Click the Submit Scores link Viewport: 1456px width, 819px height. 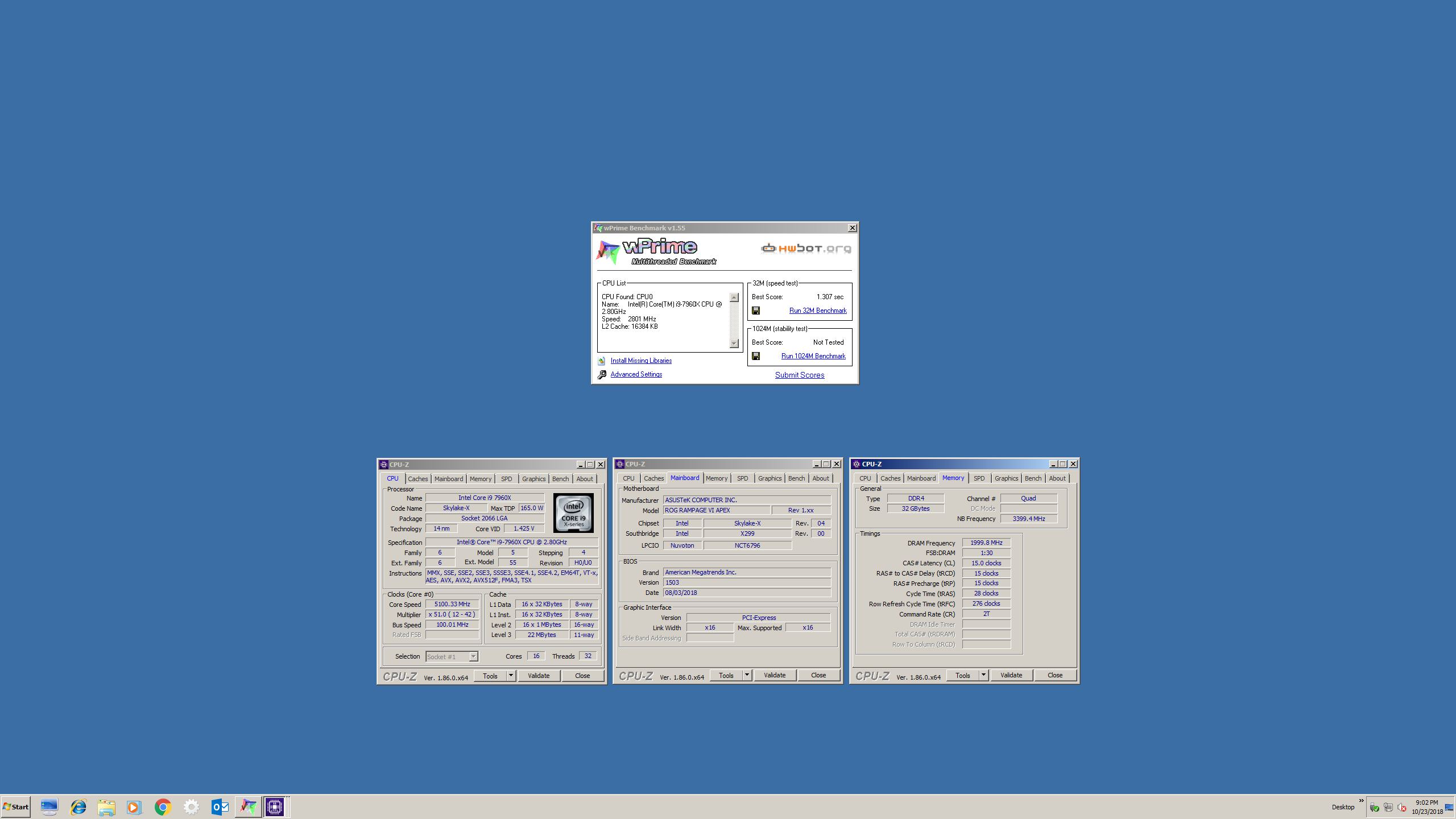(800, 375)
